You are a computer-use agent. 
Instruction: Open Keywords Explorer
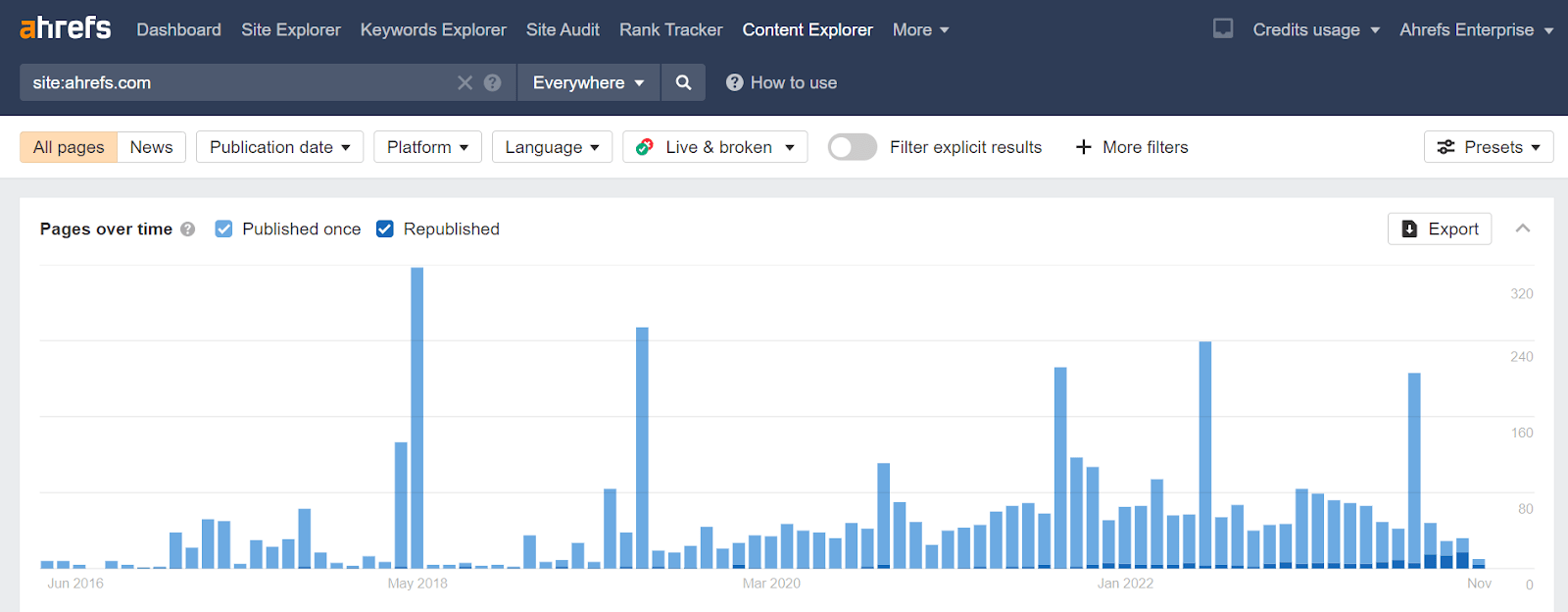(433, 29)
